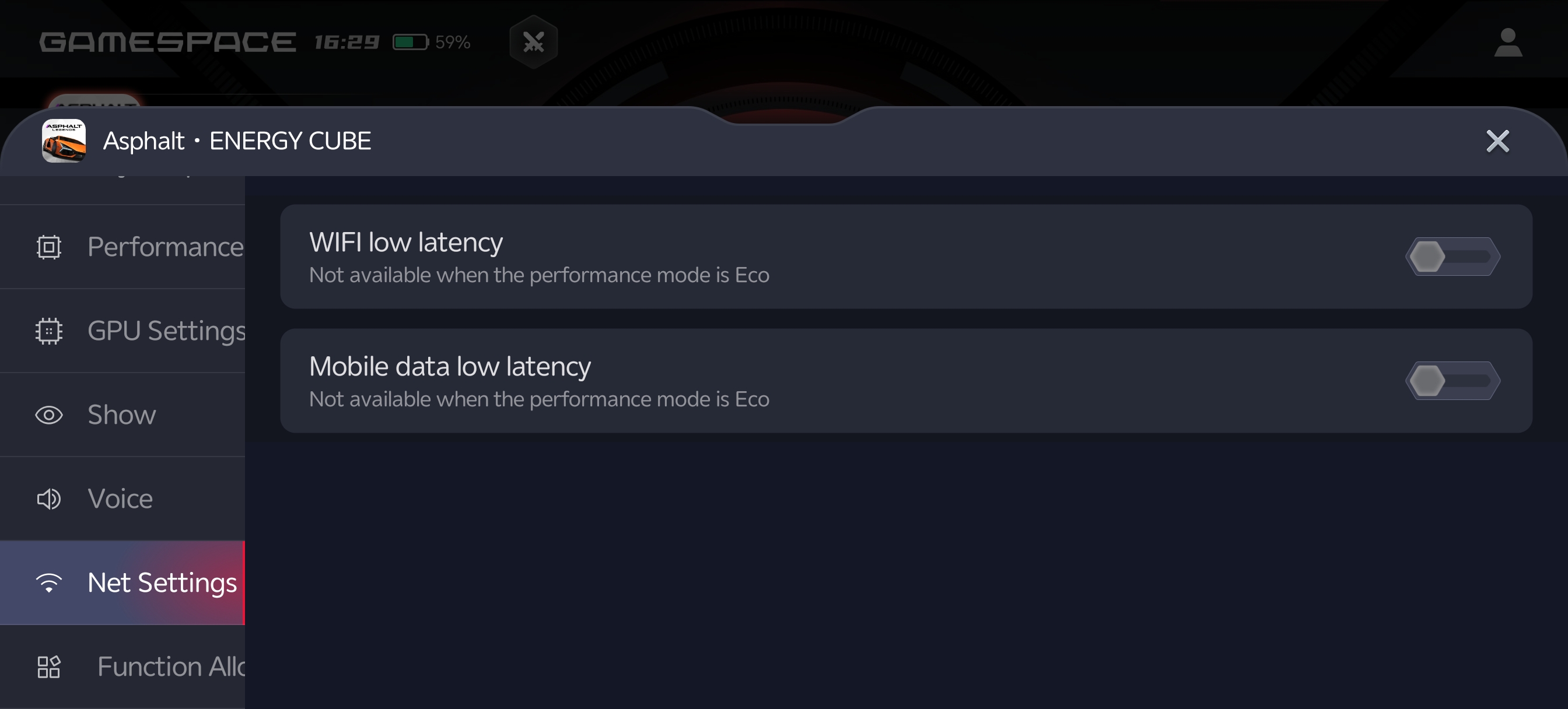
Task: Click the Net Settings wifi icon
Action: [x=48, y=583]
